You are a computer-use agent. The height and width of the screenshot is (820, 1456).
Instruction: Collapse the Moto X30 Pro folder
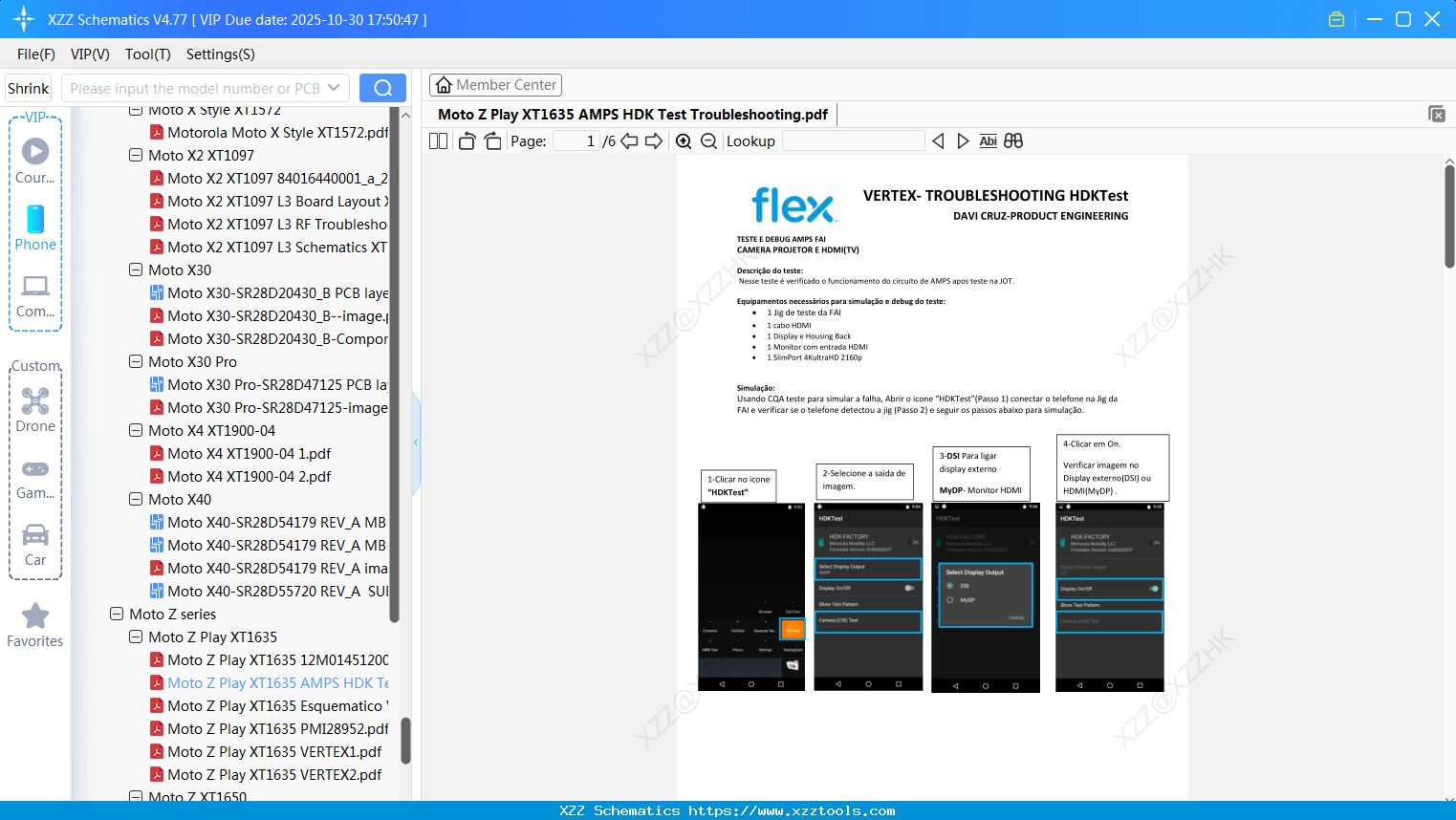point(136,361)
